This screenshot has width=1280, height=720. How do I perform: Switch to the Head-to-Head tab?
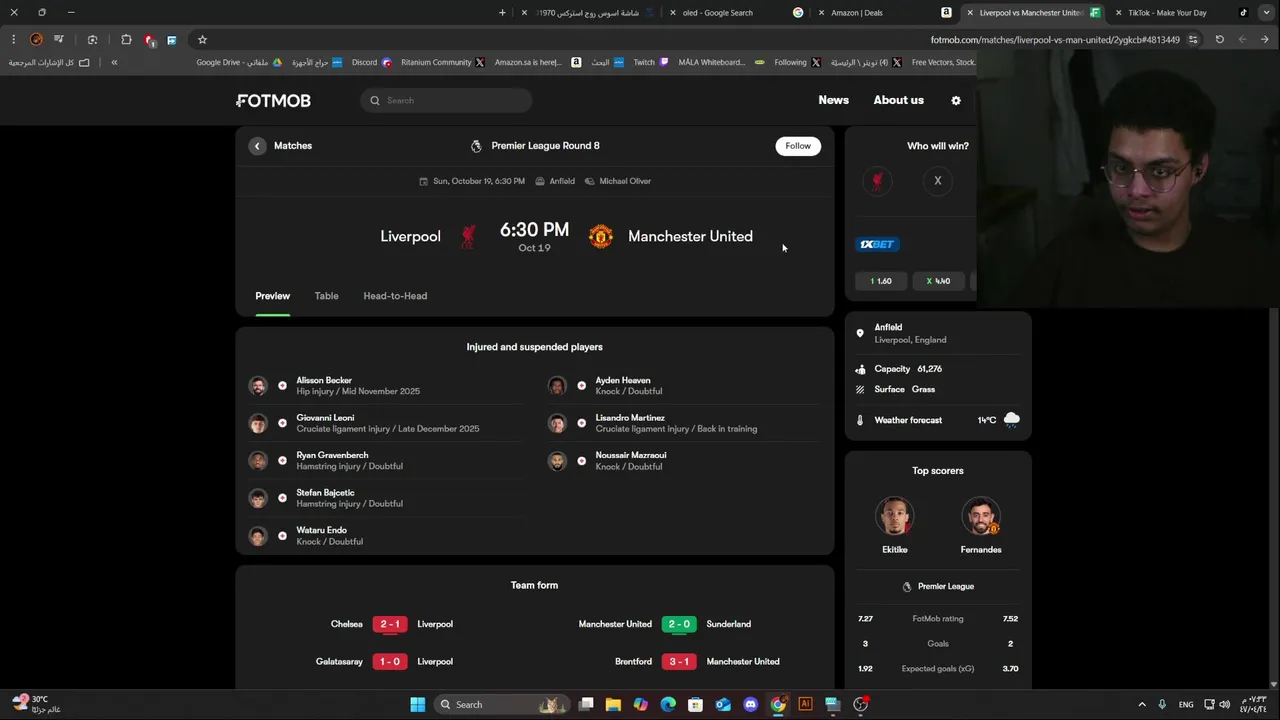click(x=395, y=296)
